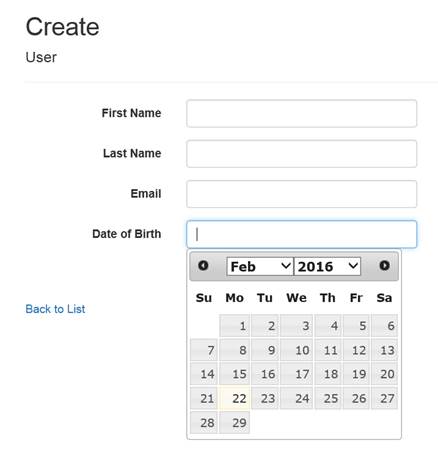Follow the Back to List link
This screenshot has height=457, width=438.
point(55,309)
